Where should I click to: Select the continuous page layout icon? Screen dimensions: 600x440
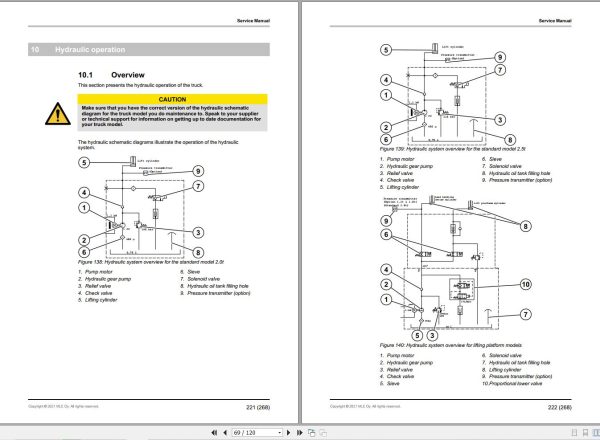click(x=585, y=433)
